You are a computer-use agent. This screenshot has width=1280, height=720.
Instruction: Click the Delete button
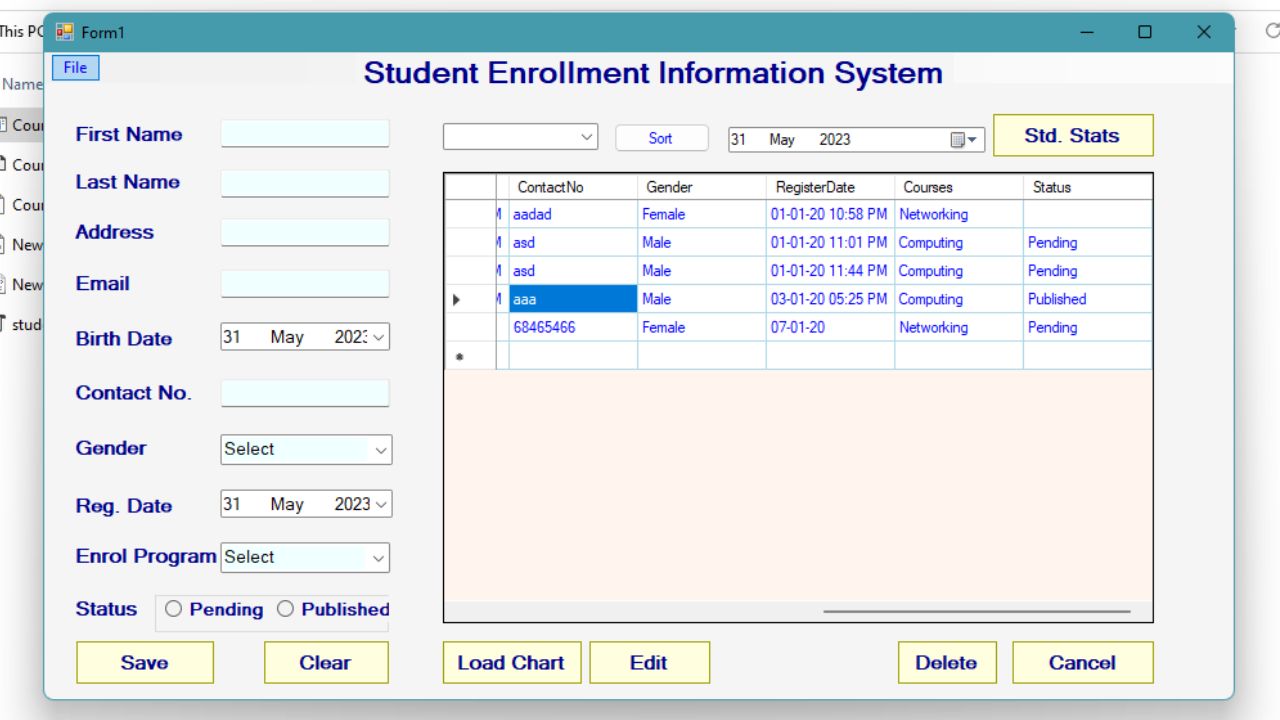click(946, 662)
